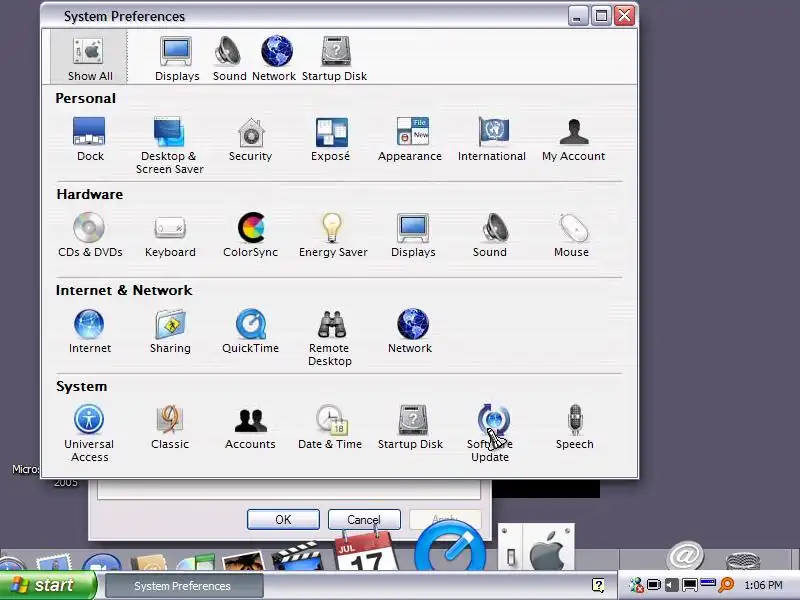Open the @ mail dock icon
Screen dimensions: 800x600
(685, 555)
